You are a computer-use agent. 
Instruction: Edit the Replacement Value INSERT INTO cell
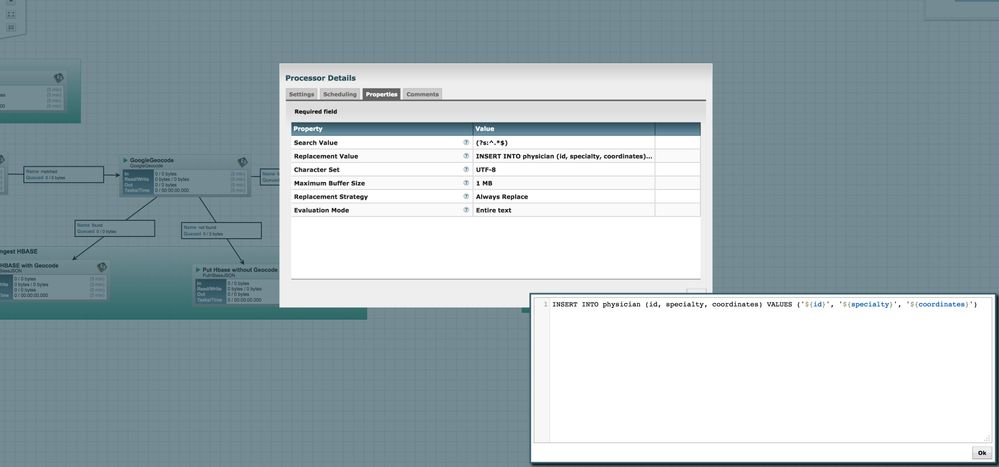click(x=564, y=156)
